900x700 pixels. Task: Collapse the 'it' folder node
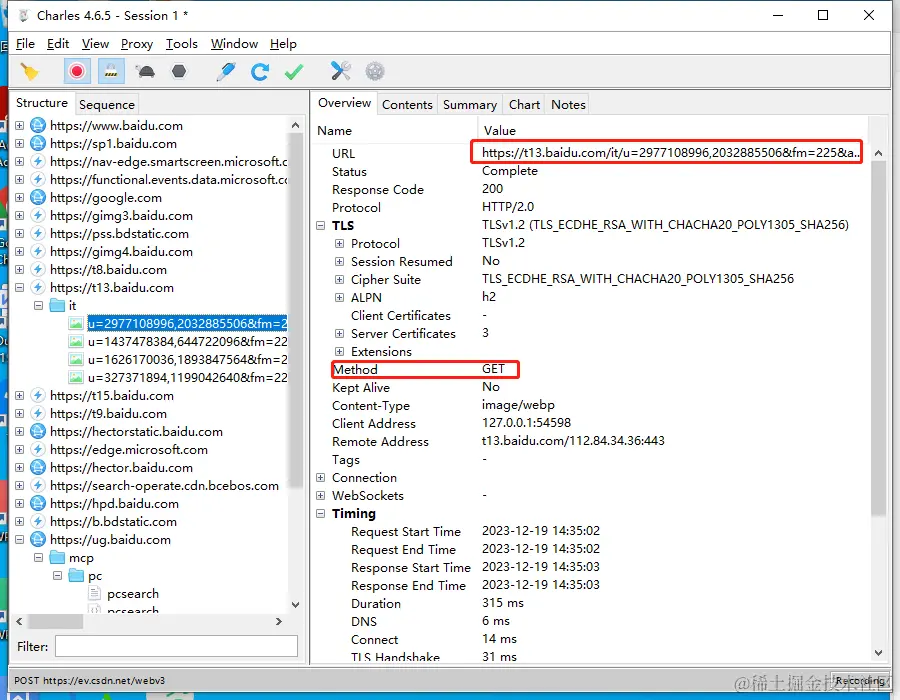tap(38, 305)
